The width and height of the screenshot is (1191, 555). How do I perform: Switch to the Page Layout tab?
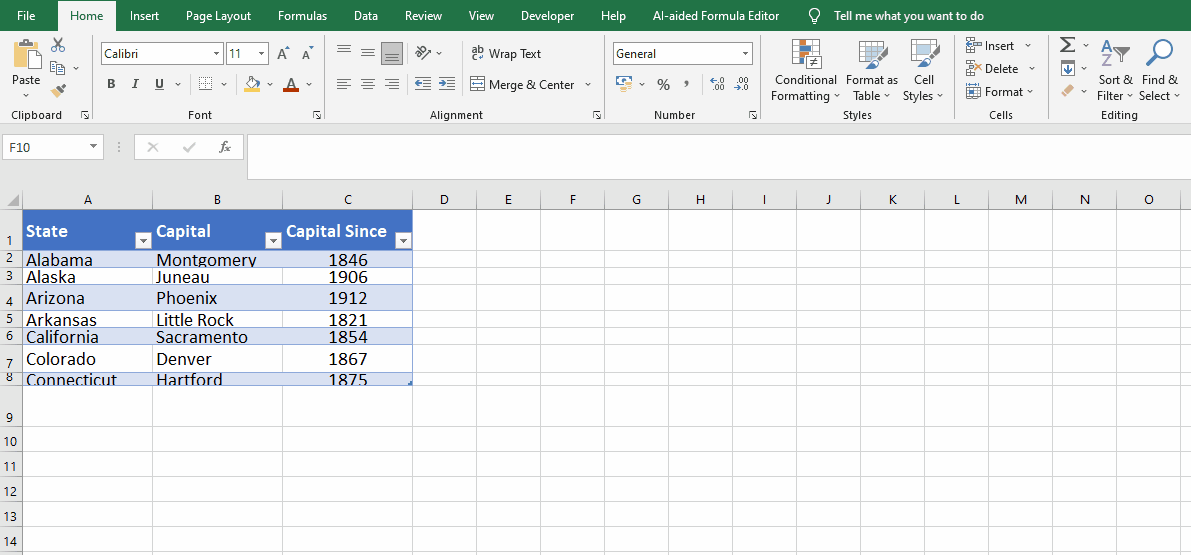coord(219,15)
